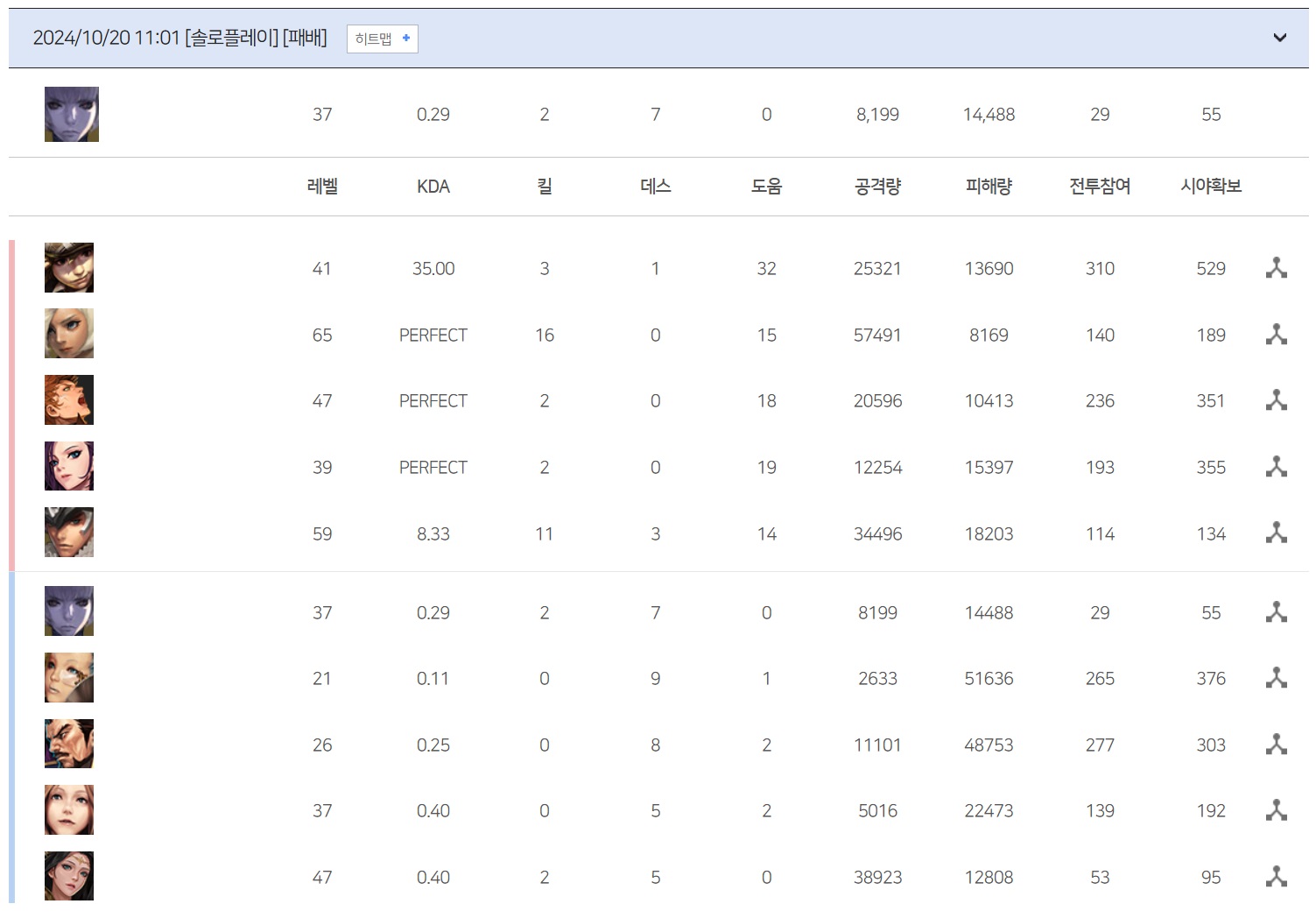1316x918 pixels.
Task: Click the 전투참여 column header
Action: [1101, 186]
